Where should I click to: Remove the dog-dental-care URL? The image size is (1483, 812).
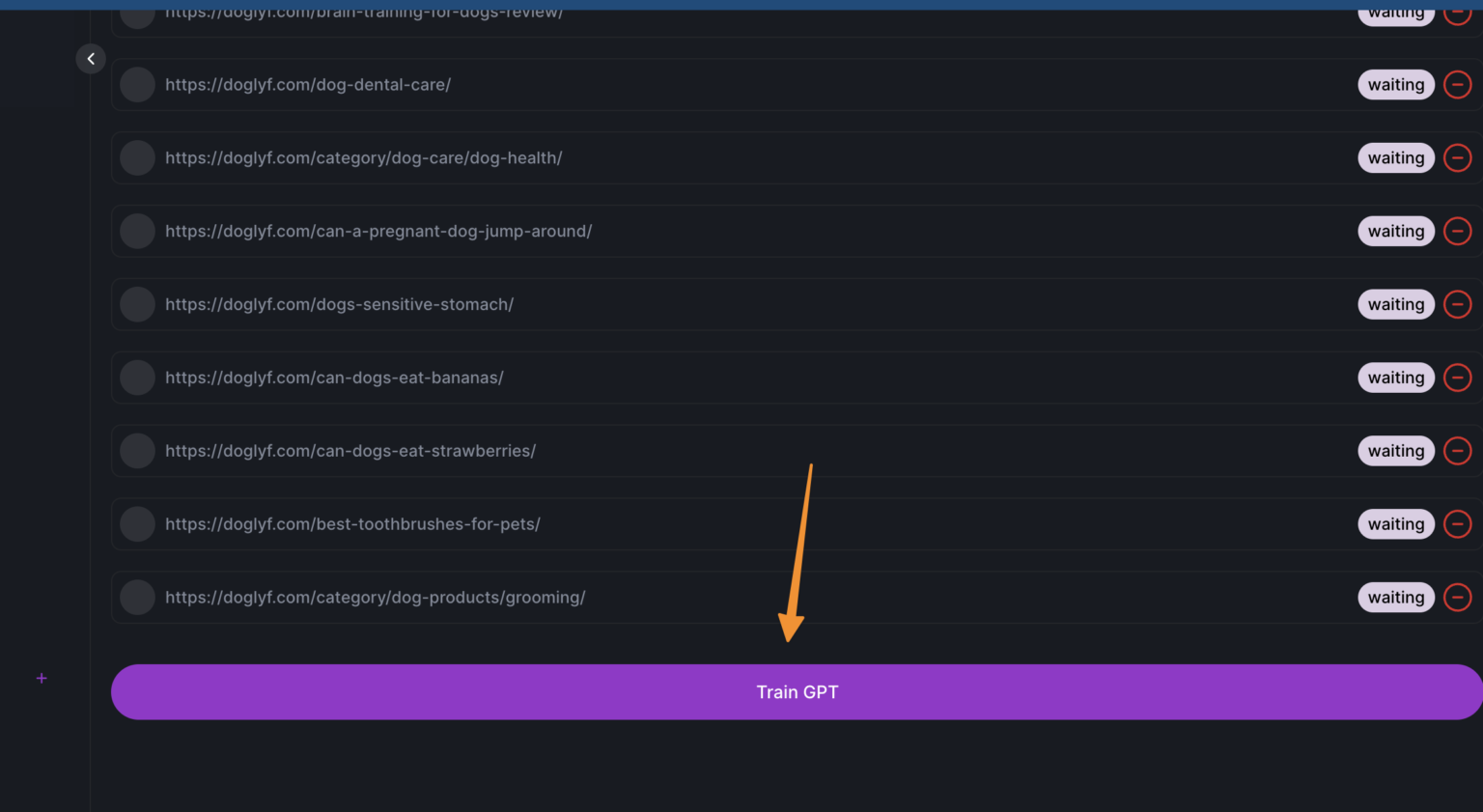click(1457, 85)
